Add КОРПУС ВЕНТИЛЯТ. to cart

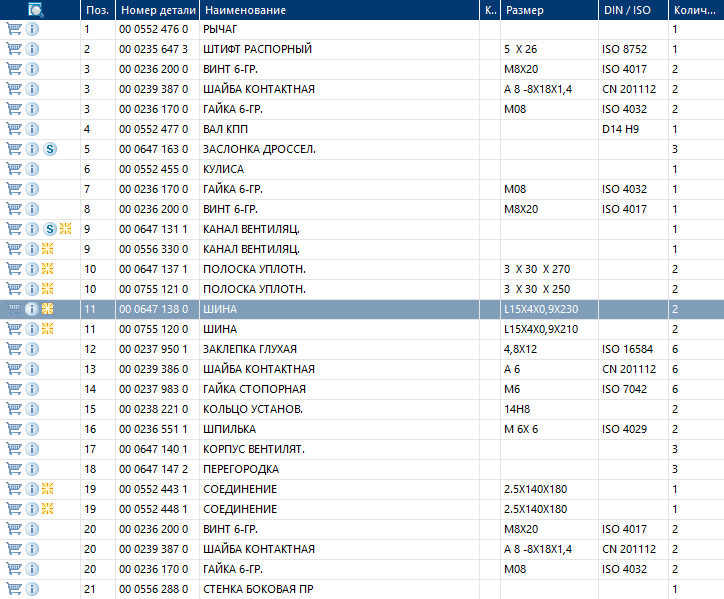[x=14, y=449]
